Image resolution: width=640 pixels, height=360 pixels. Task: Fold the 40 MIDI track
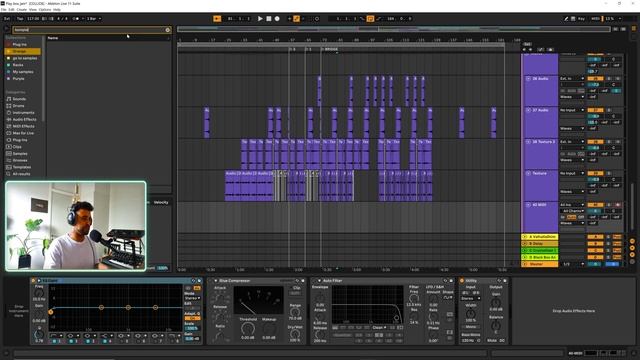click(x=528, y=205)
